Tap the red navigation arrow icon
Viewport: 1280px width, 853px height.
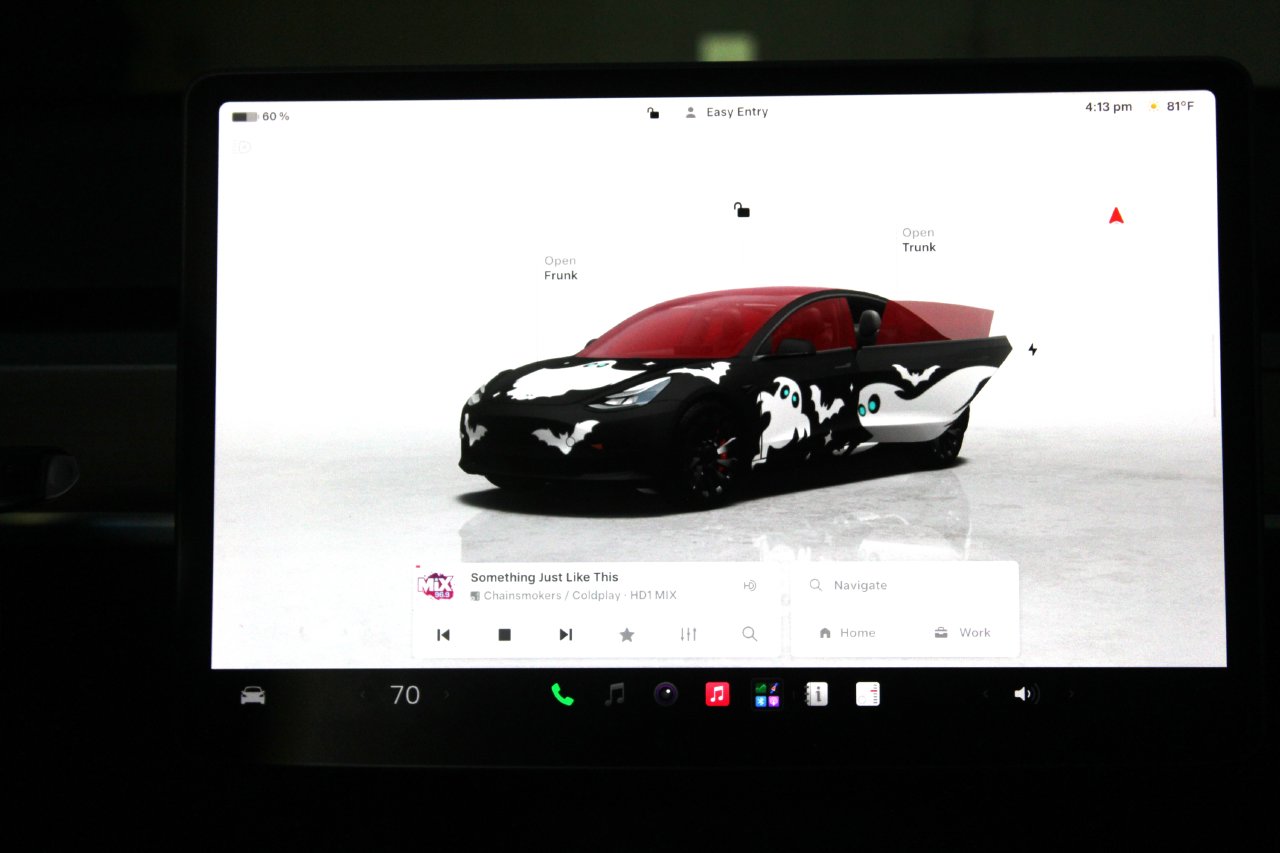[1116, 215]
